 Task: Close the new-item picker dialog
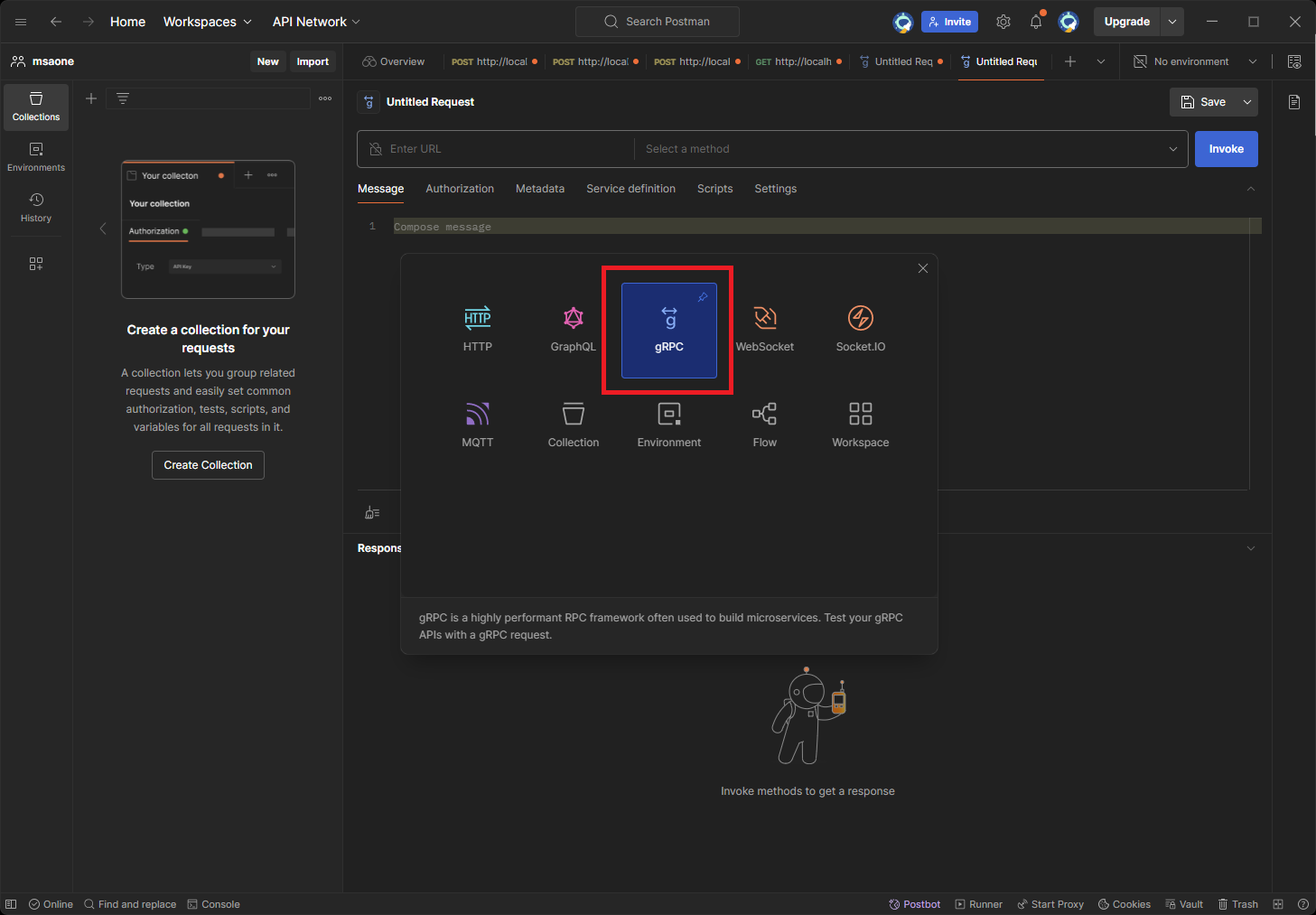(923, 268)
